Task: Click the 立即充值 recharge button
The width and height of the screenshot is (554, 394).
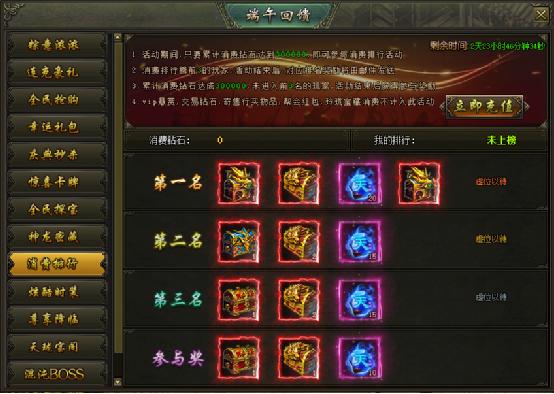Action: [x=484, y=106]
